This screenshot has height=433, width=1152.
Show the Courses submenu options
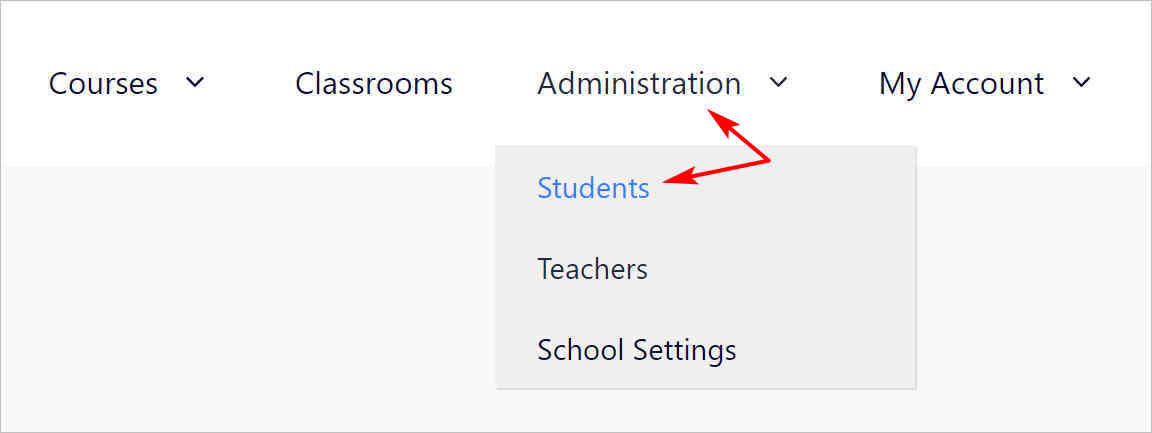(195, 82)
